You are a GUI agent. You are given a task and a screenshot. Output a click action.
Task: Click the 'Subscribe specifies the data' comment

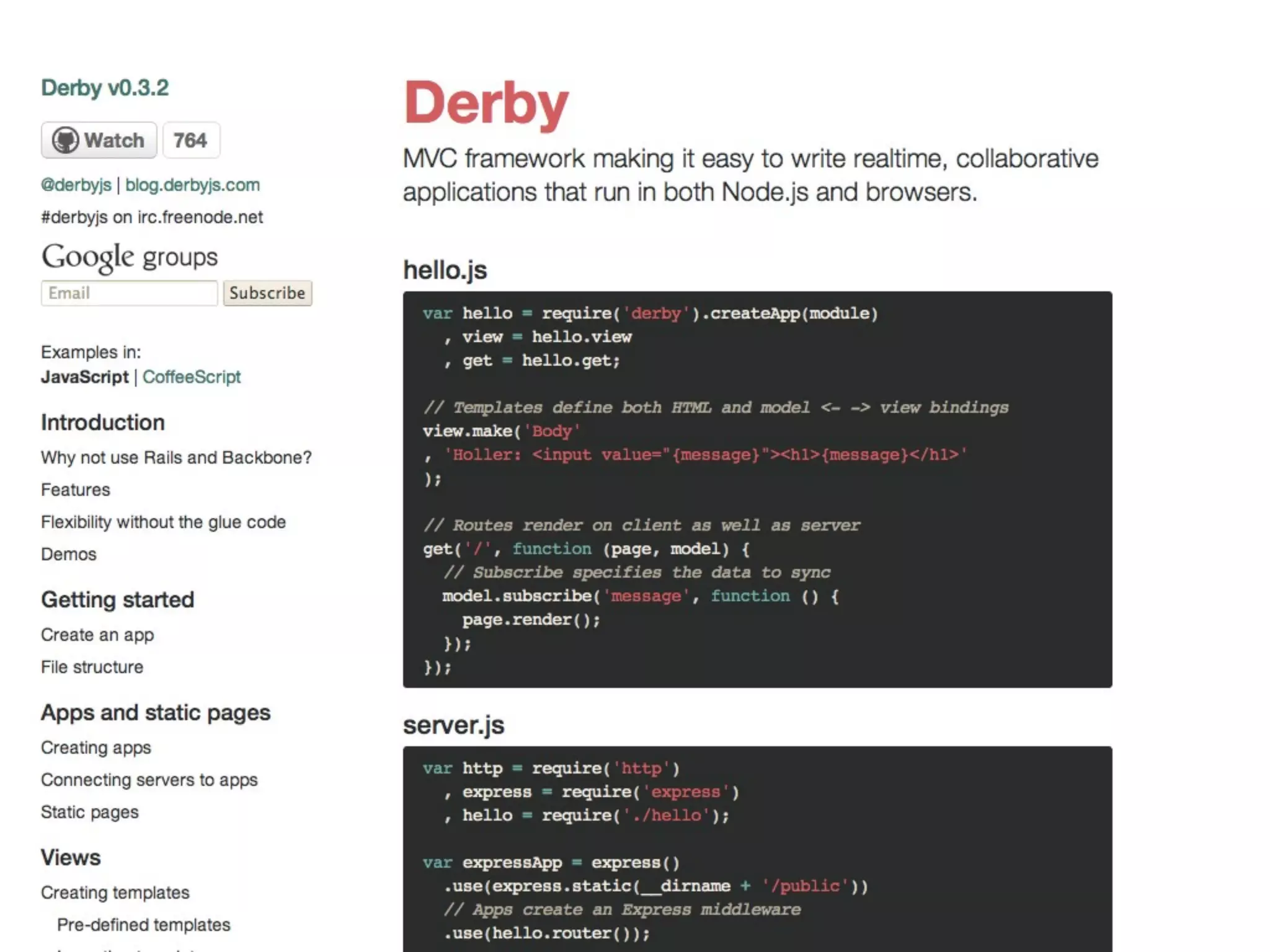tap(637, 573)
